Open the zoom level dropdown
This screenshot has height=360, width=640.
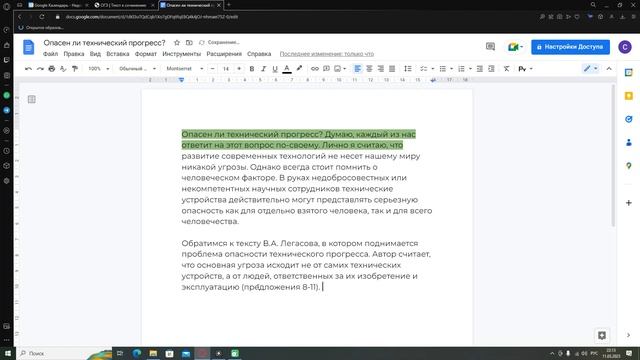click(x=98, y=69)
